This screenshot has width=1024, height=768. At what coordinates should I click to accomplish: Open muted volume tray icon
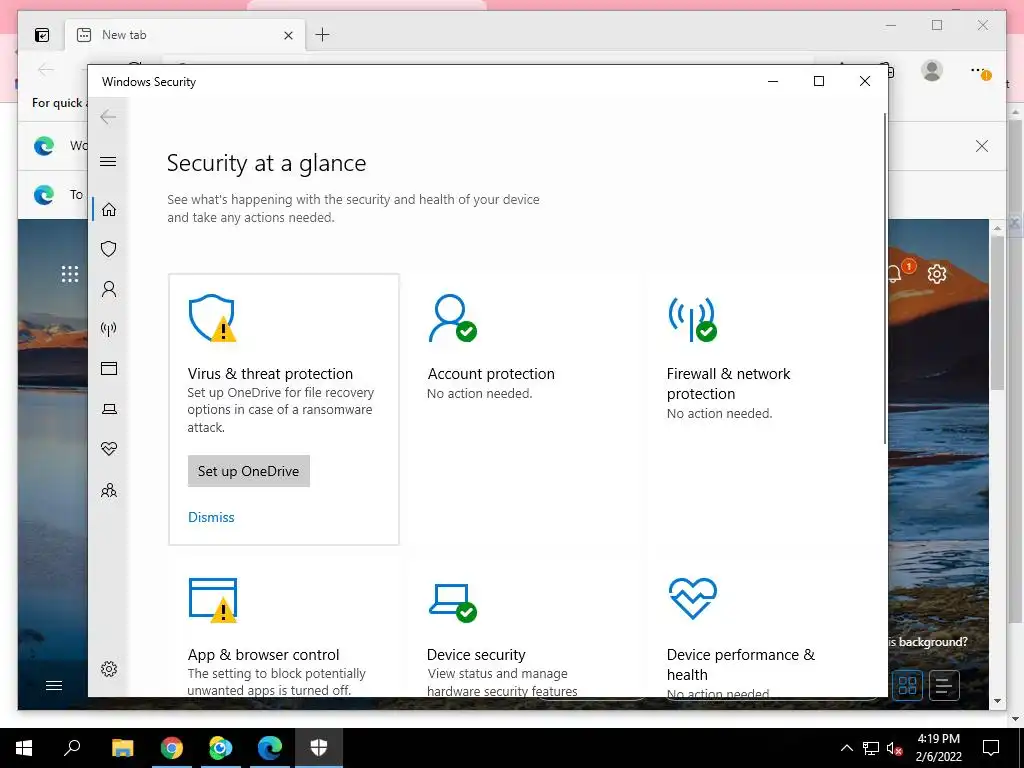click(x=895, y=748)
